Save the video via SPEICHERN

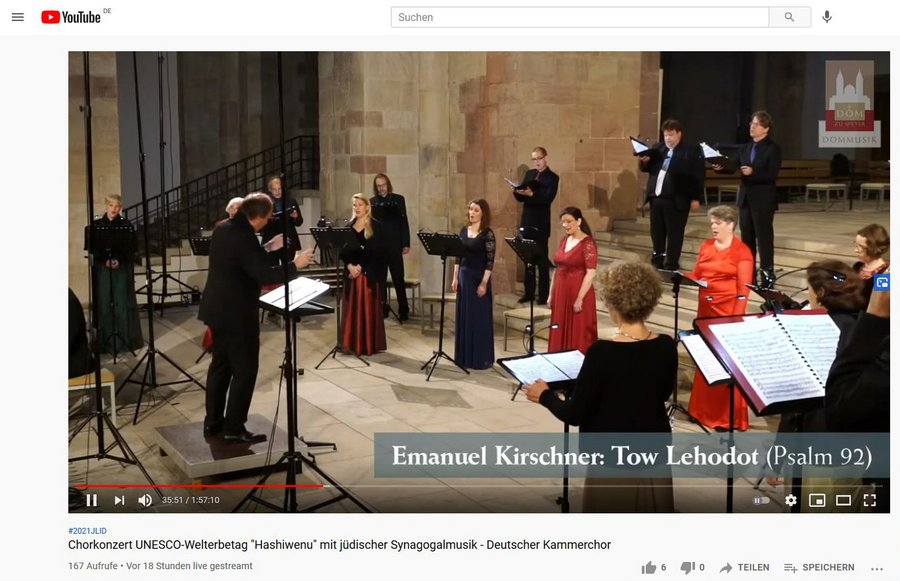click(x=819, y=568)
